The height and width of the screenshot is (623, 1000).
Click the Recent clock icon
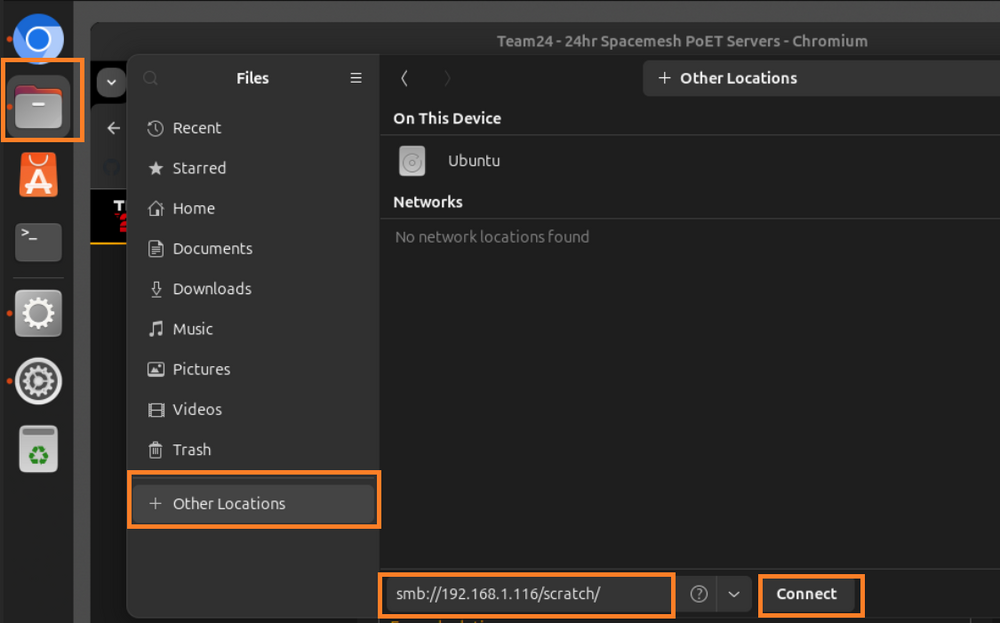[x=156, y=128]
